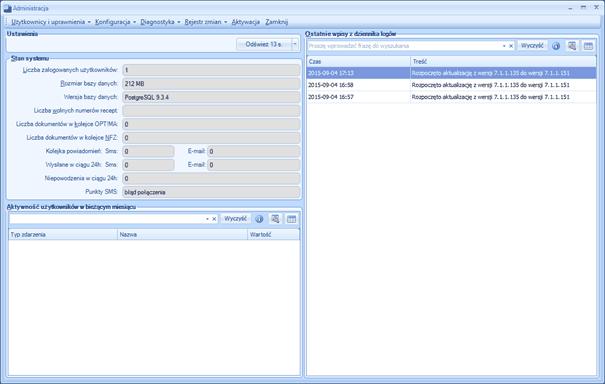This screenshot has width=605, height=384.
Task: Click search-grid icon in log panel toolbar
Action: pyautogui.click(x=572, y=46)
